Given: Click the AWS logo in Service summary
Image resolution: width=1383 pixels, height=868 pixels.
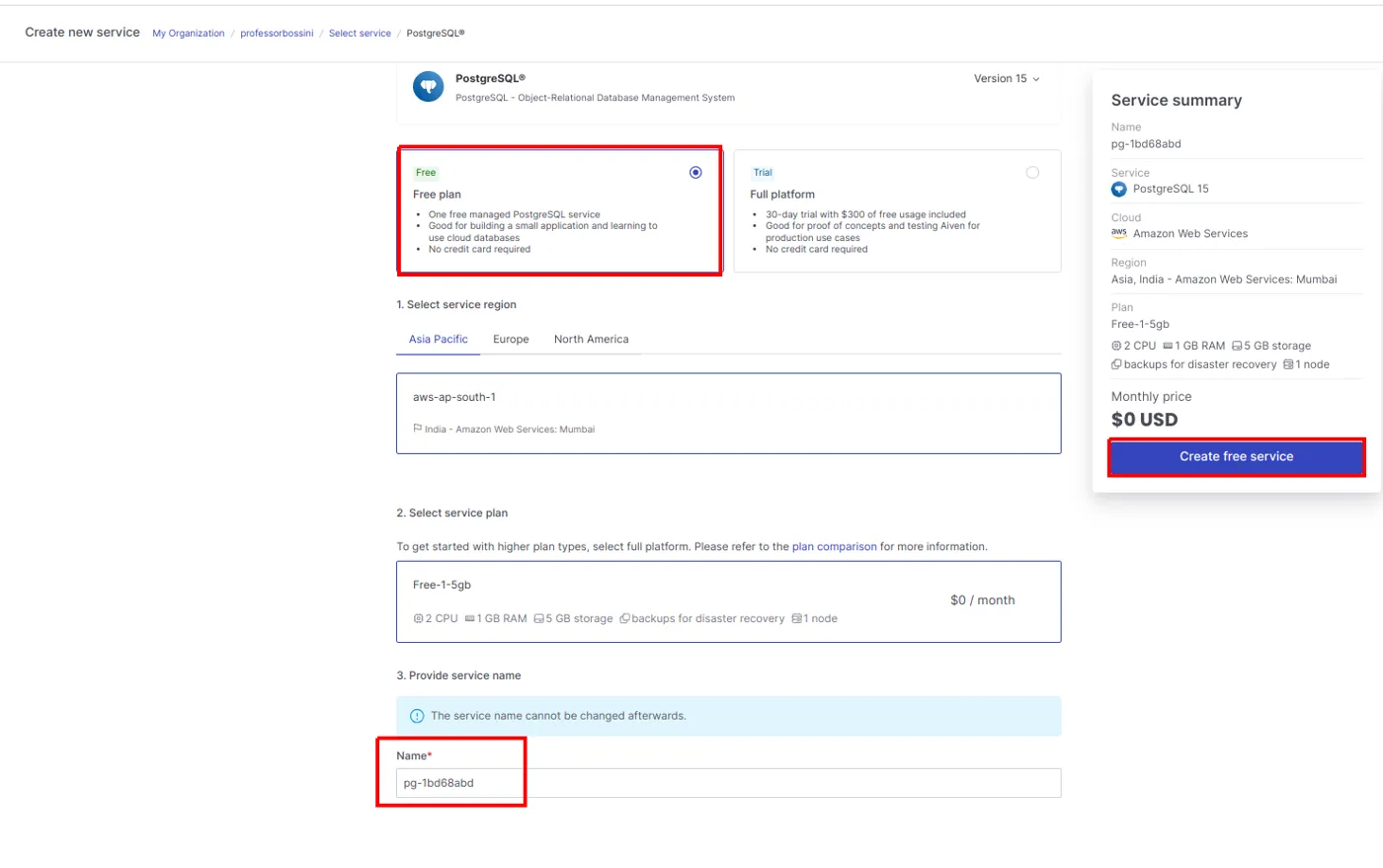Looking at the screenshot, I should 1119,233.
